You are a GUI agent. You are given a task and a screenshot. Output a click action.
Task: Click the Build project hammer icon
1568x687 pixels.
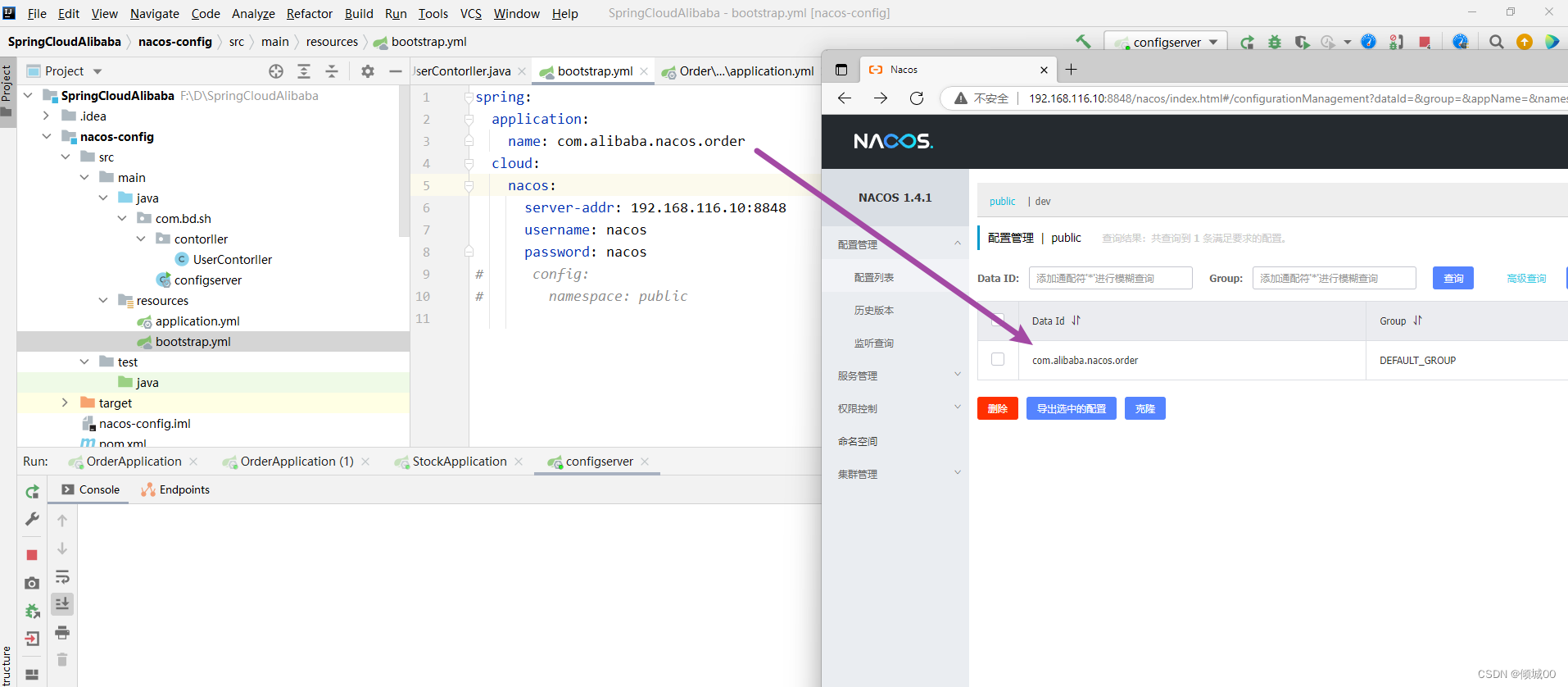coord(1083,42)
